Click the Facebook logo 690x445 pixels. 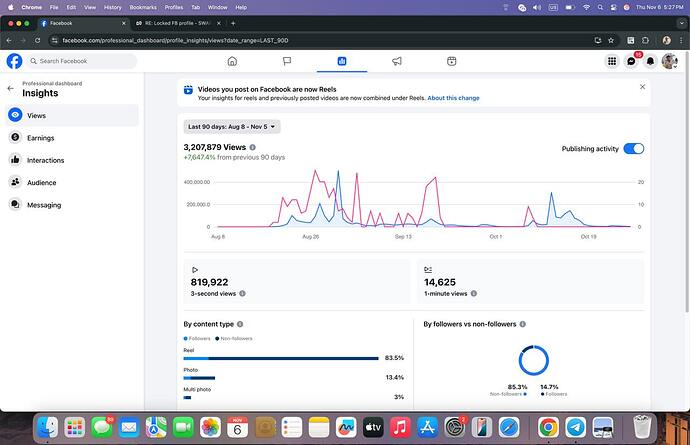[x=15, y=61]
